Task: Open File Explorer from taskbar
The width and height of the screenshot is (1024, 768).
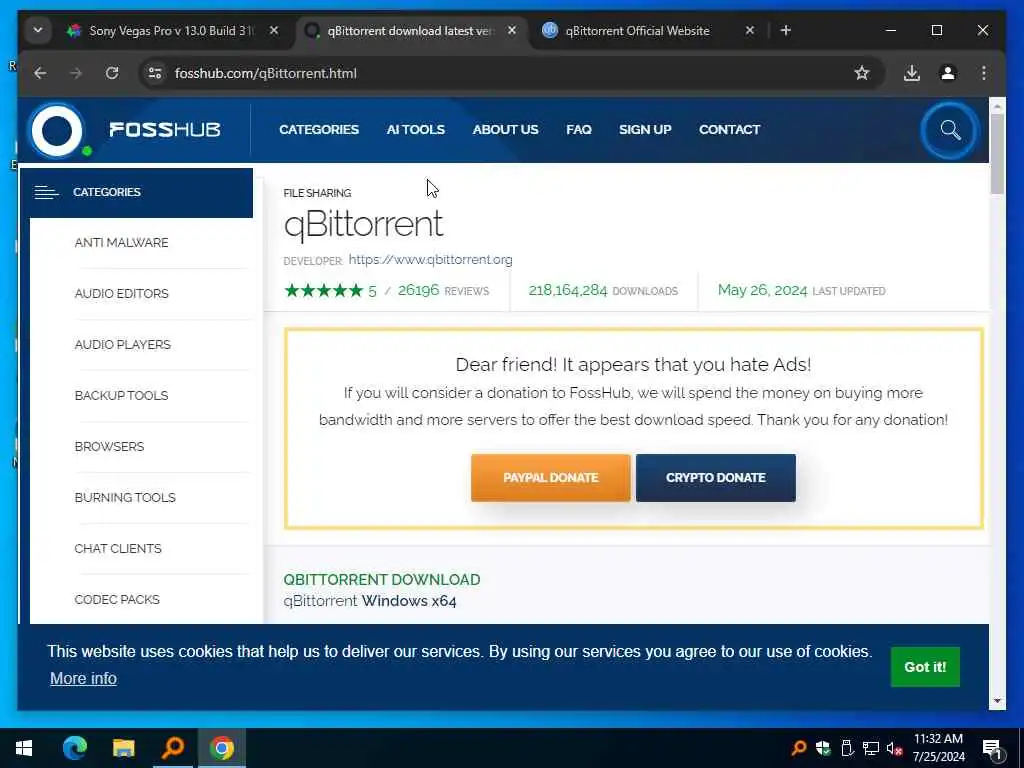Action: [123, 748]
